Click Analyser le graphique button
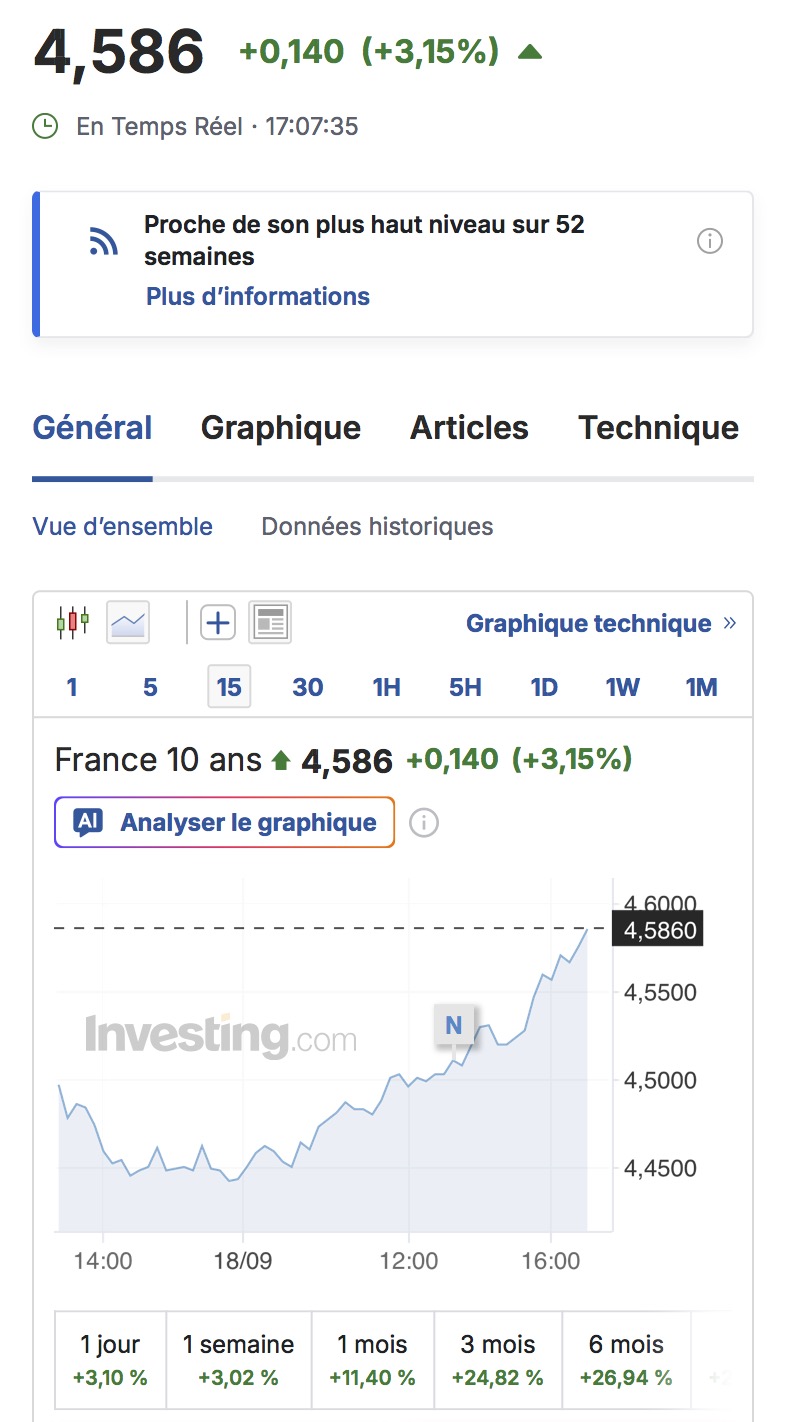The image size is (786, 1422). pyautogui.click(x=225, y=823)
